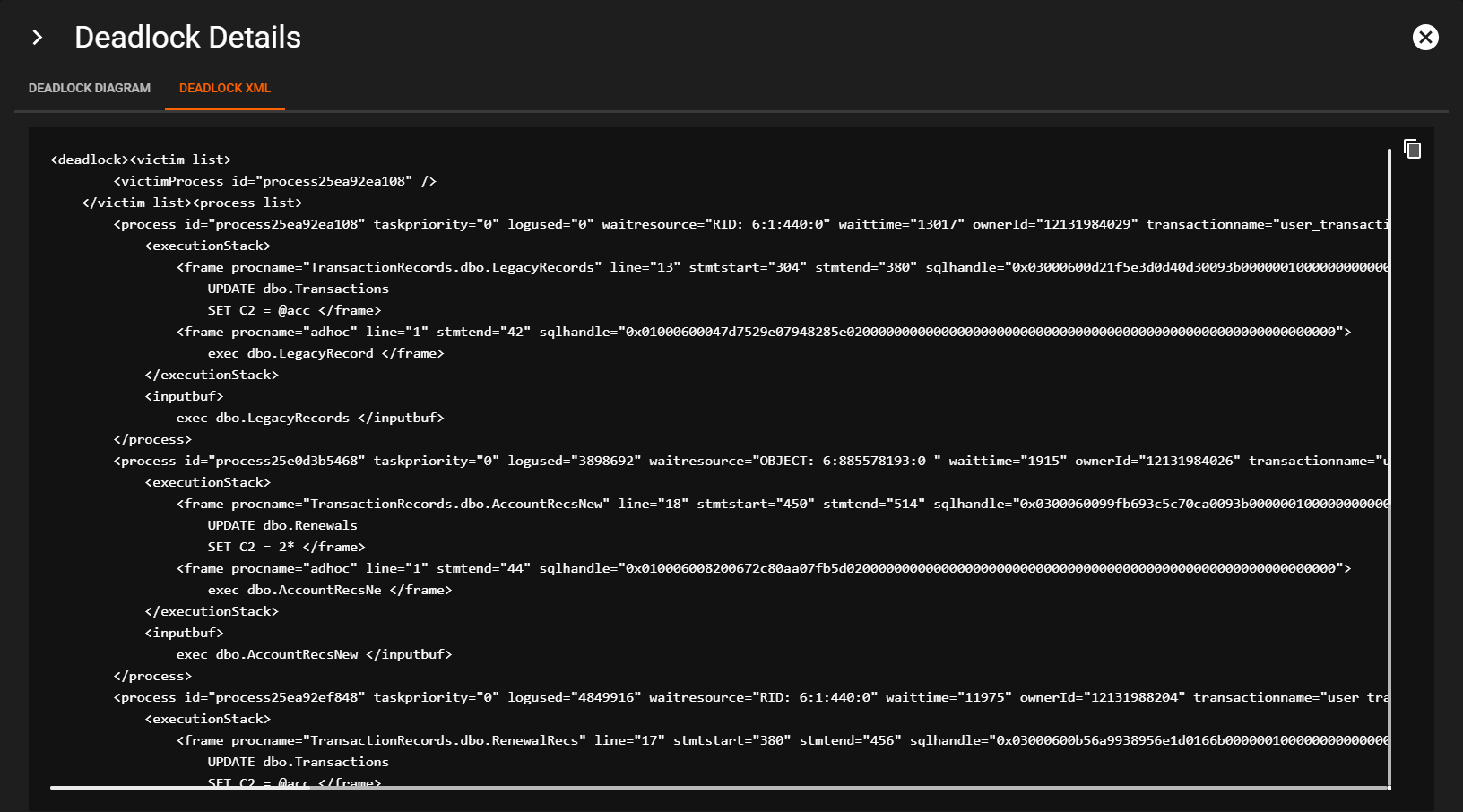This screenshot has height=812, width=1463.
Task: Click the Deadlock Details heading
Action: pyautogui.click(x=187, y=37)
